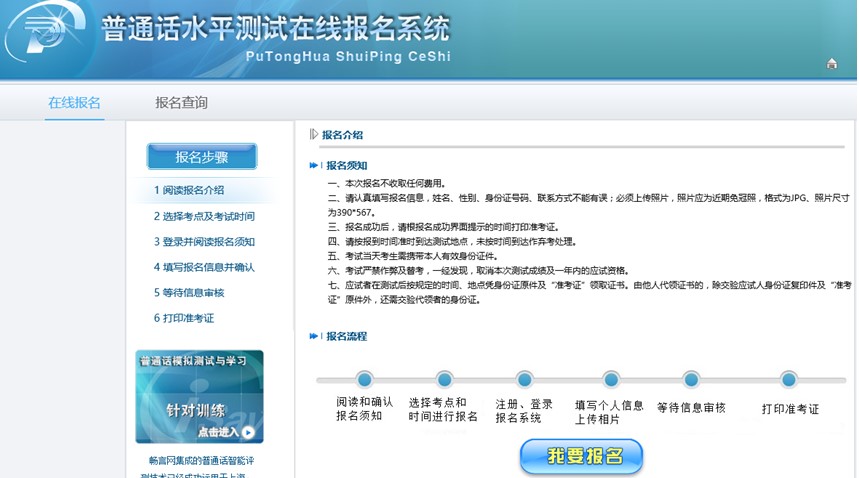Image resolution: width=859 pixels, height=478 pixels.
Task: Go to step 6 打印准考证 in sidebar
Action: (184, 318)
